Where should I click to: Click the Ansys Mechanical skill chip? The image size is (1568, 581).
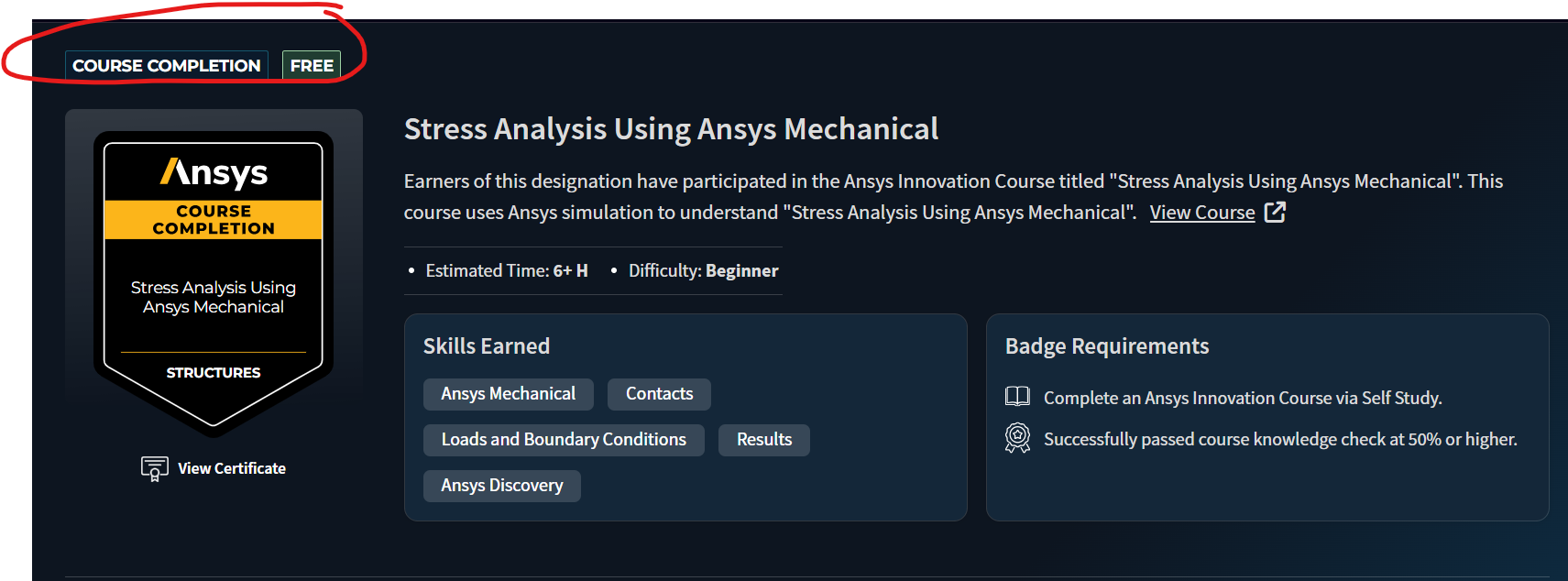pyautogui.click(x=509, y=394)
